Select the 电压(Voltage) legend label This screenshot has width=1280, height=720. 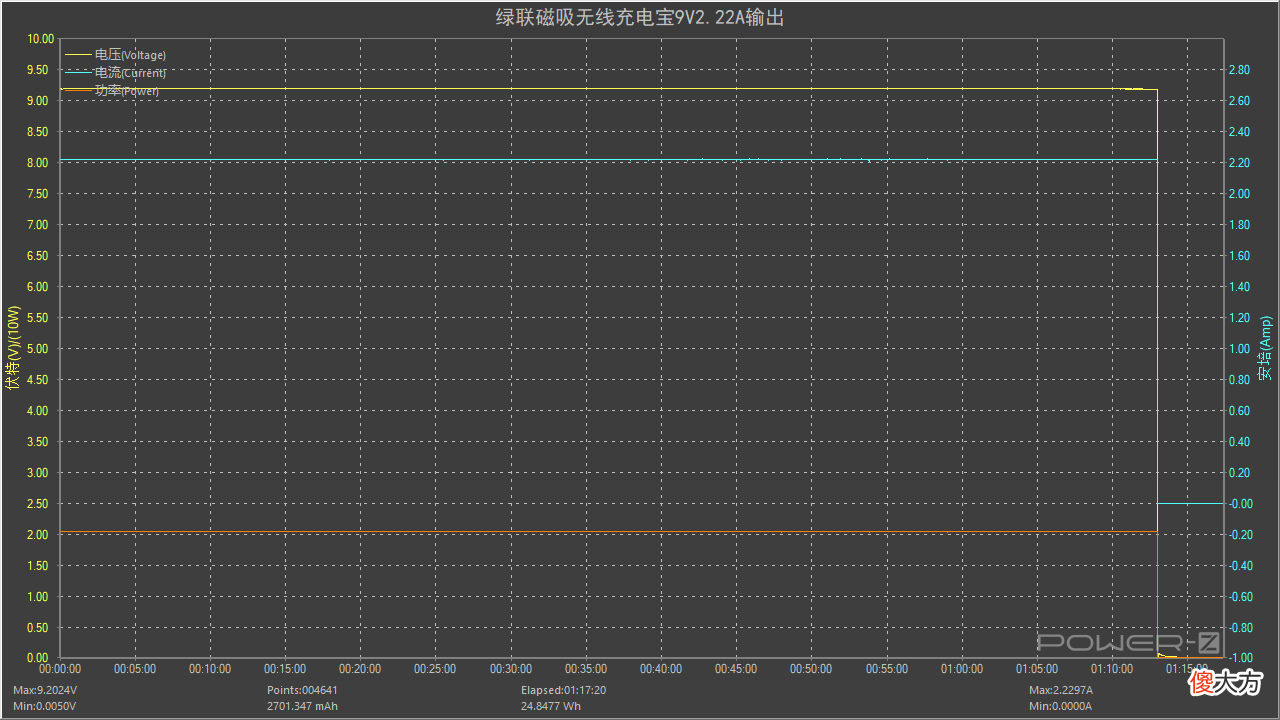pos(130,55)
